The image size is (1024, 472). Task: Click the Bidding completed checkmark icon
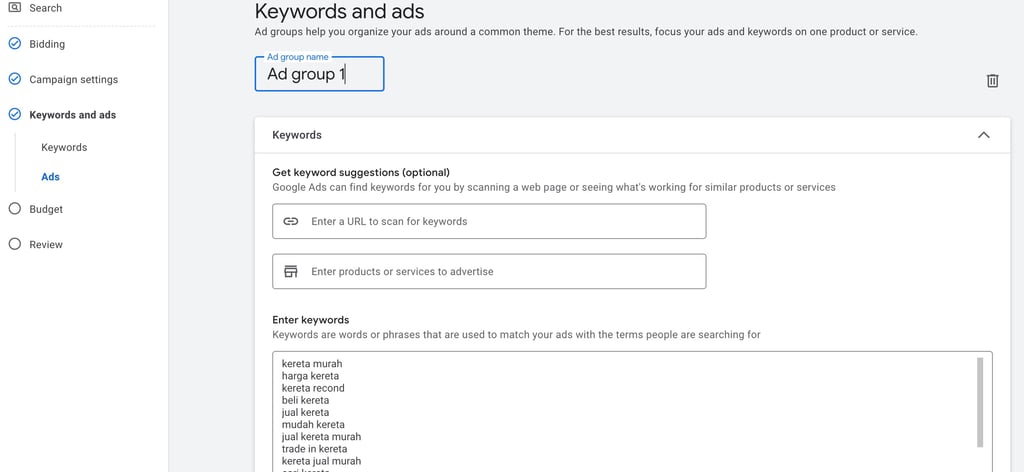pyautogui.click(x=14, y=44)
